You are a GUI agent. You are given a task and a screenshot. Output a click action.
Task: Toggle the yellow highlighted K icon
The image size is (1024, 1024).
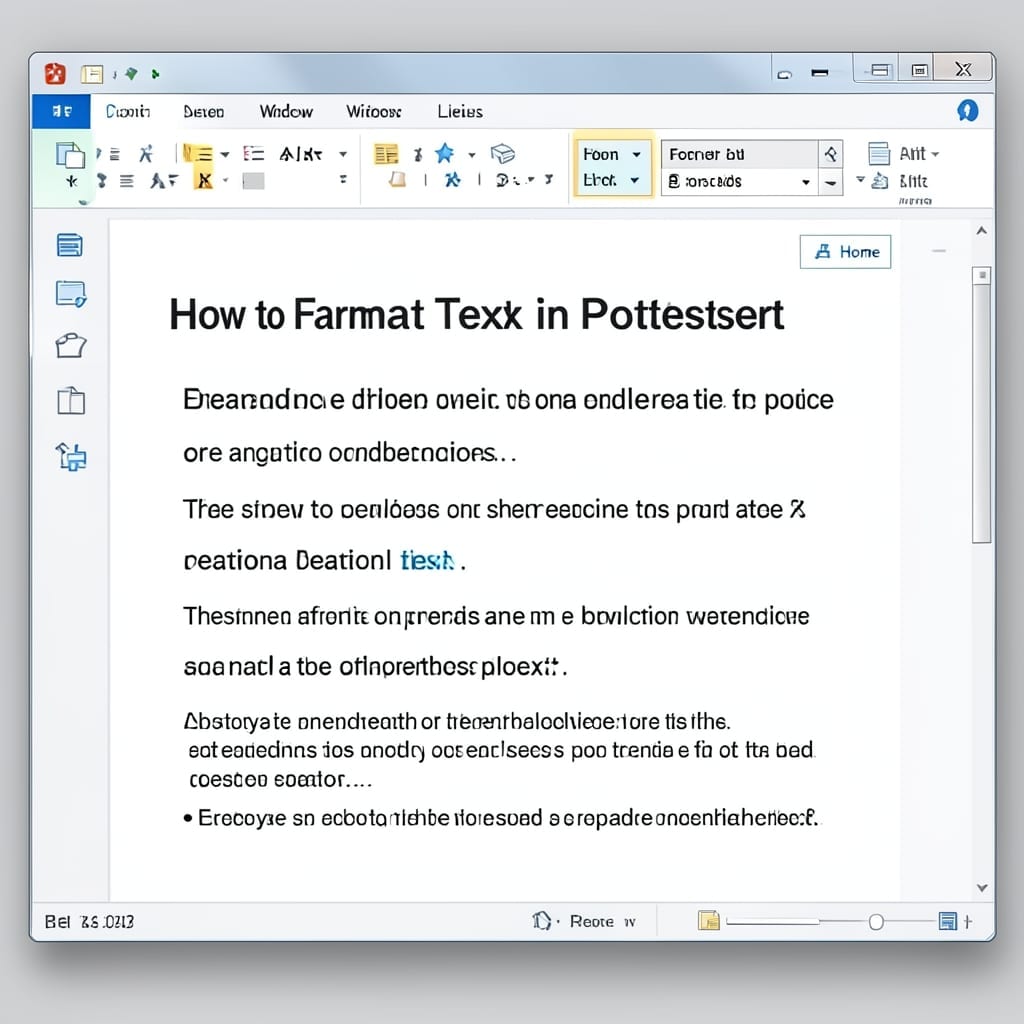pyautogui.click(x=204, y=180)
